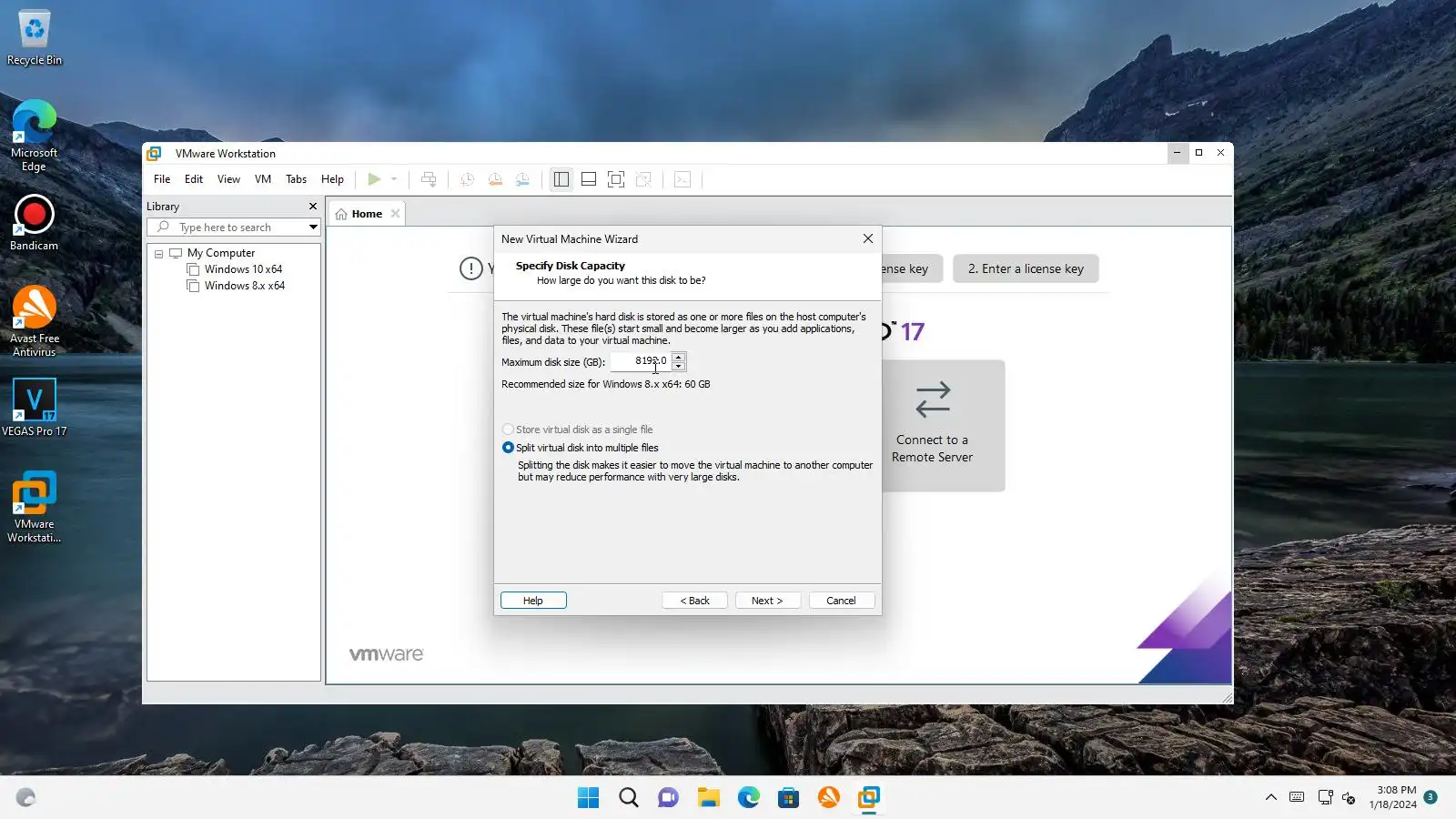Viewport: 1456px width, 819px height.
Task: Minimize the VMware Workstation window
Action: [1178, 153]
